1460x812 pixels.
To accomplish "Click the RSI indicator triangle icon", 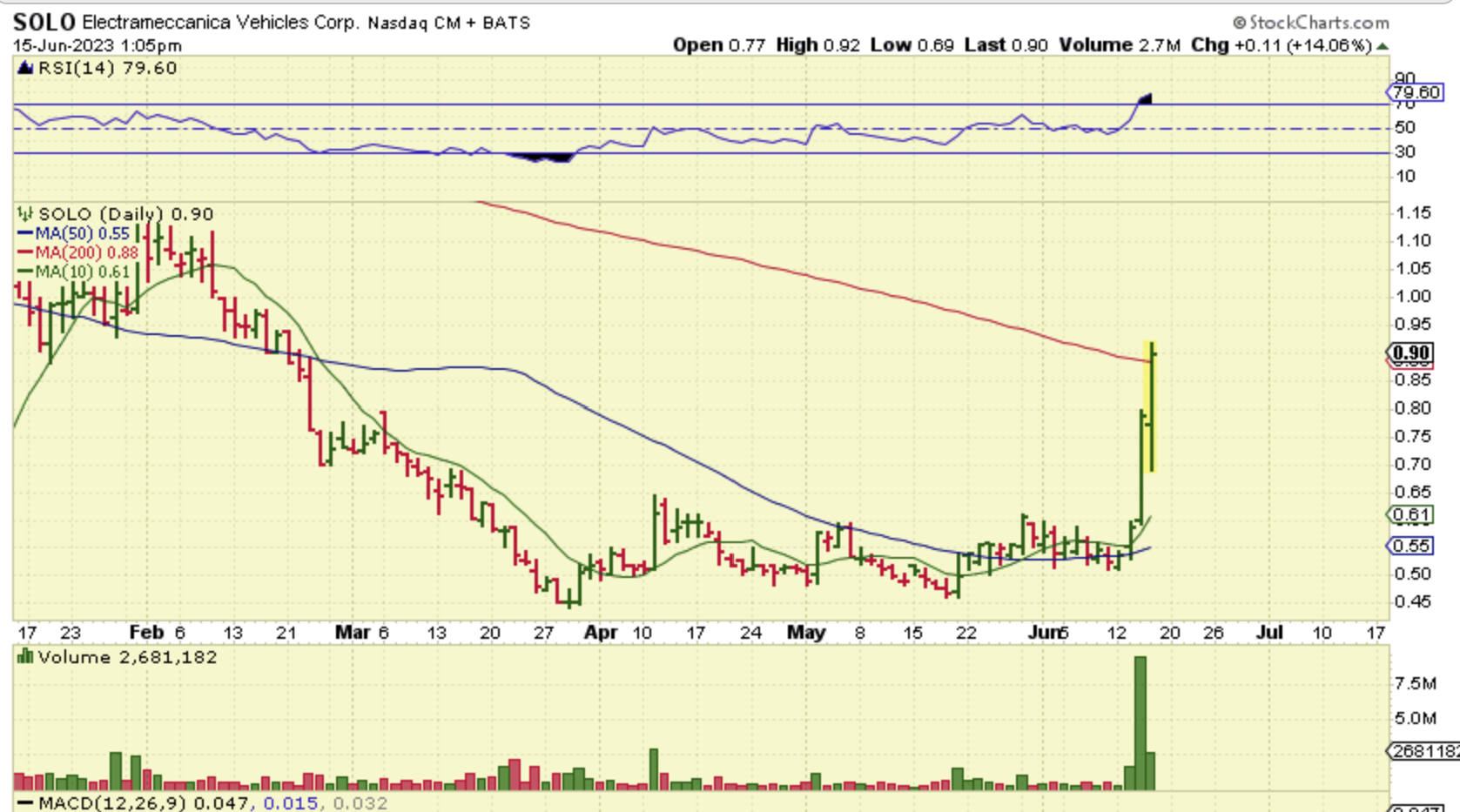I will 25,68.
